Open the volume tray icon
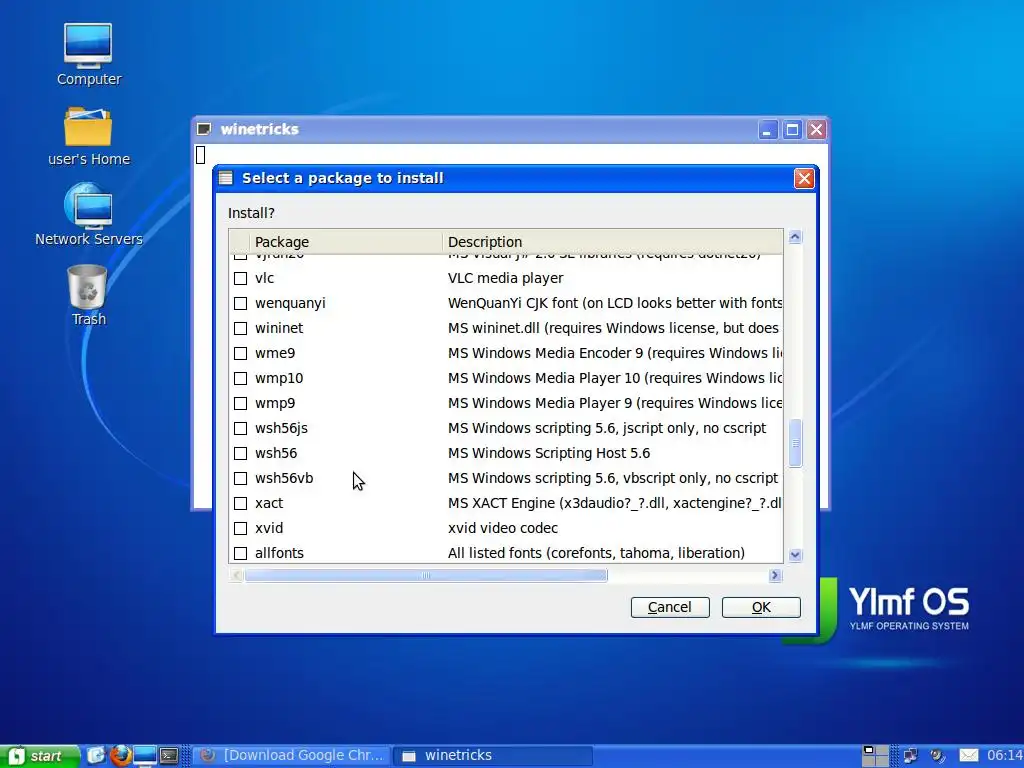The width and height of the screenshot is (1024, 768). tap(938, 756)
